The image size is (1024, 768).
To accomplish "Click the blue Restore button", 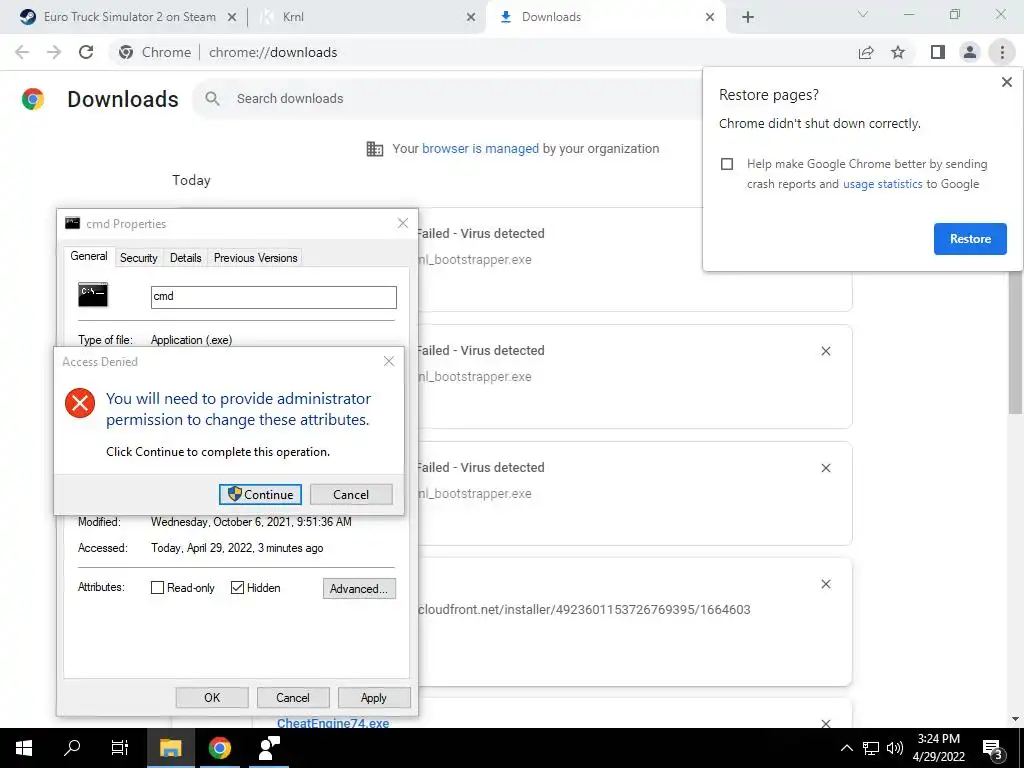I will pyautogui.click(x=970, y=239).
